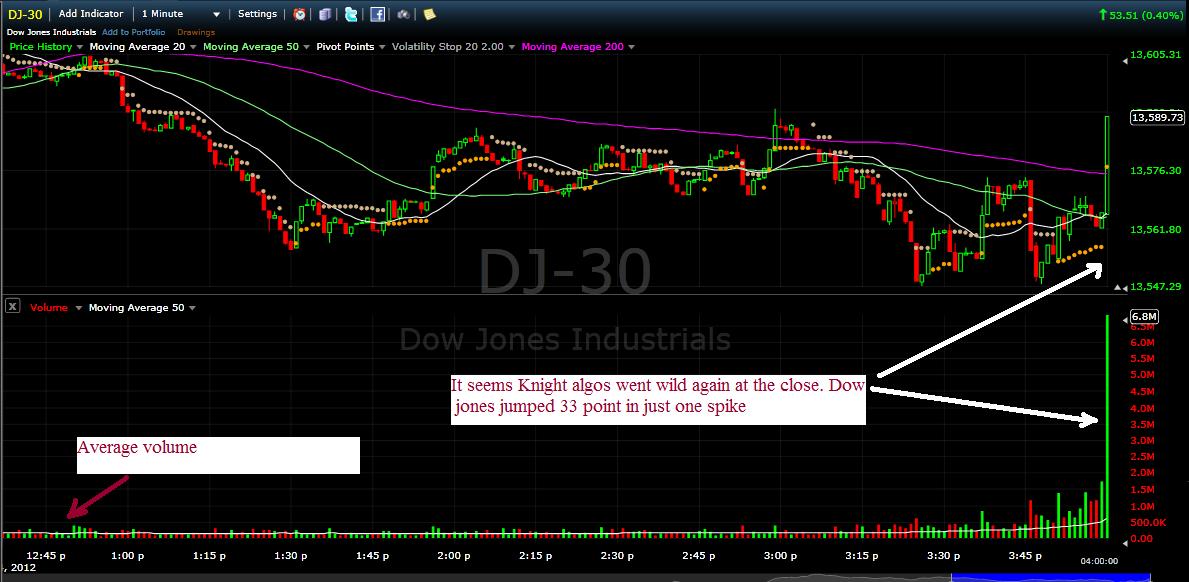
Task: Open the Settings menu
Action: click(x=257, y=13)
